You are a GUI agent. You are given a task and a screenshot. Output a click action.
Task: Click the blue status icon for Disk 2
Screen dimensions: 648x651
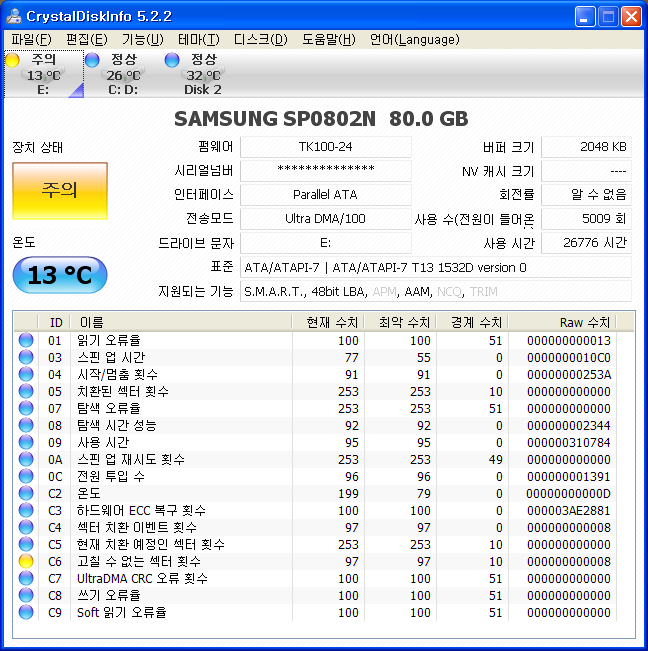172,60
